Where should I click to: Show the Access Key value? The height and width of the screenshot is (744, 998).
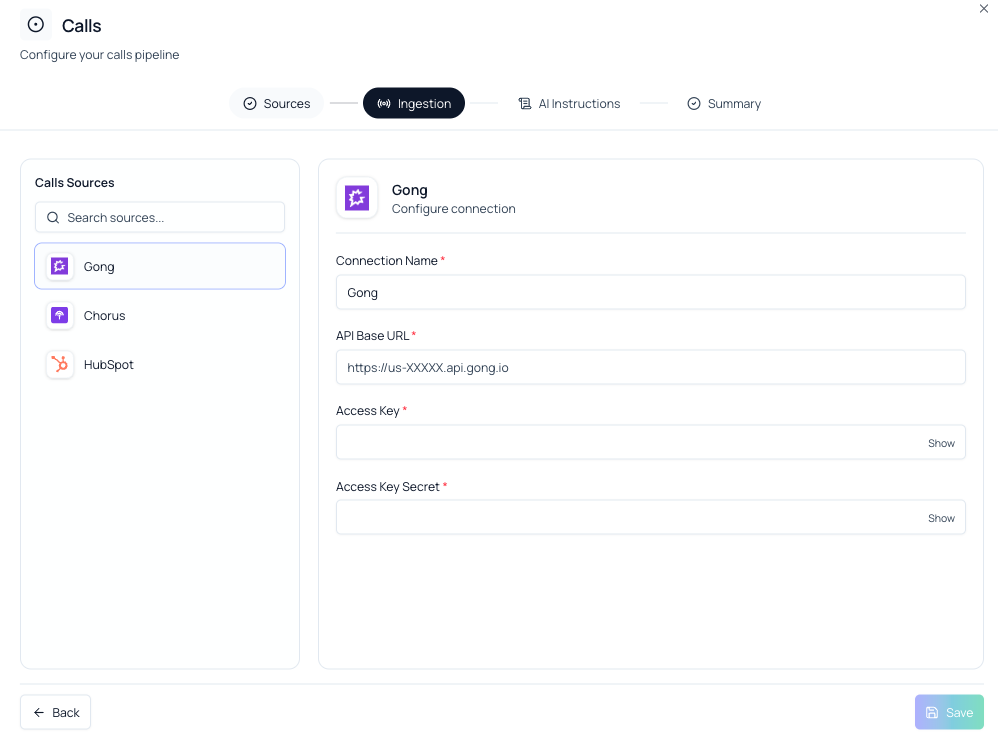click(x=941, y=443)
